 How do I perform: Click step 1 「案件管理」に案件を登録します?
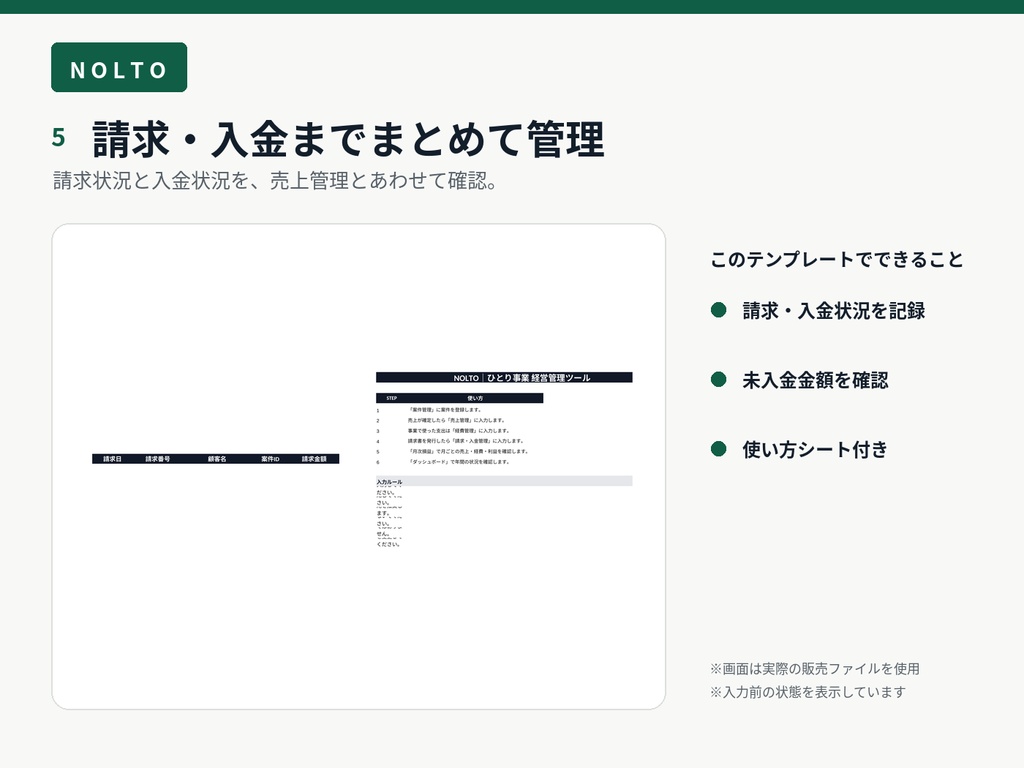(x=445, y=410)
